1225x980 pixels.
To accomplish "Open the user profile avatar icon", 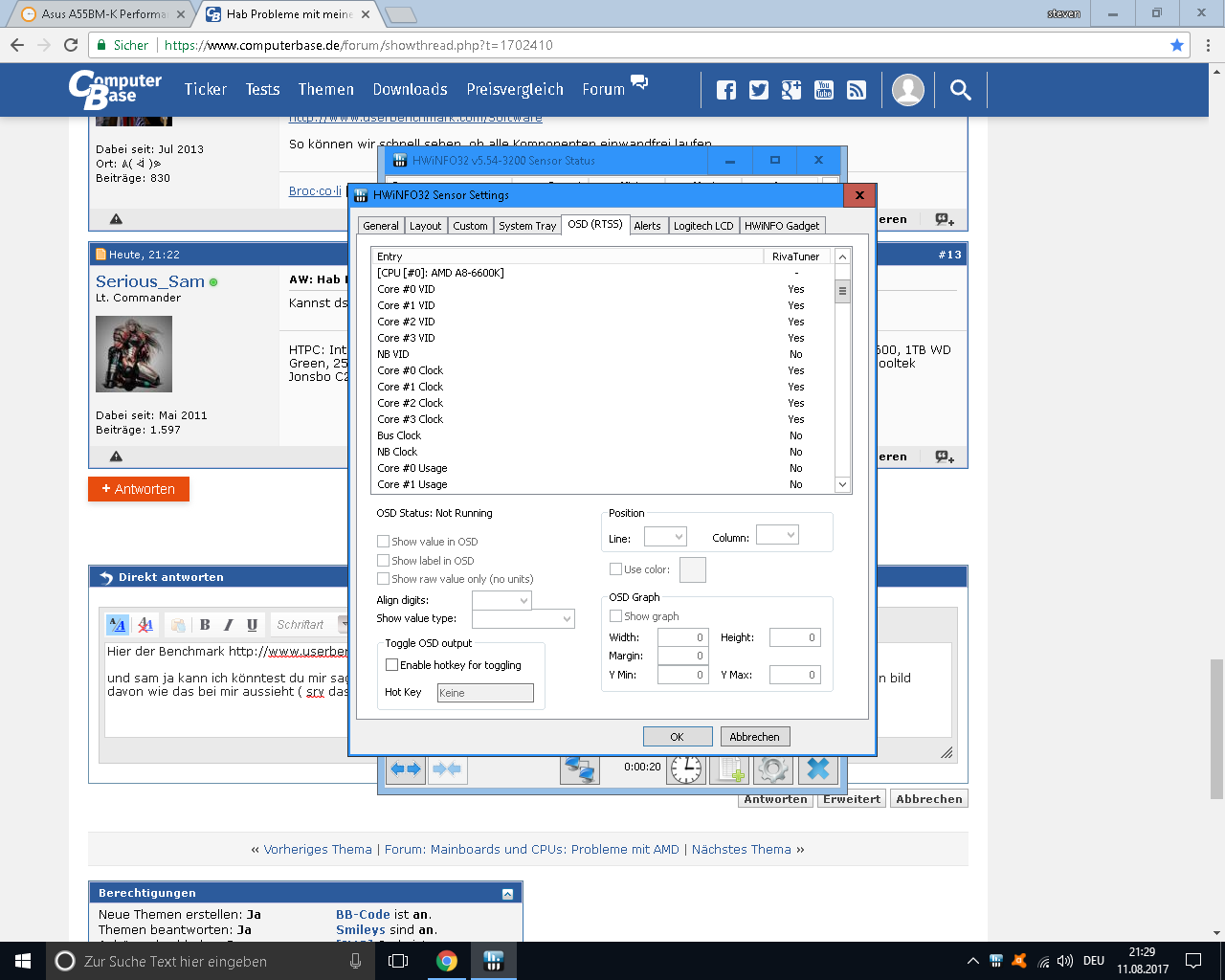I will (x=908, y=90).
